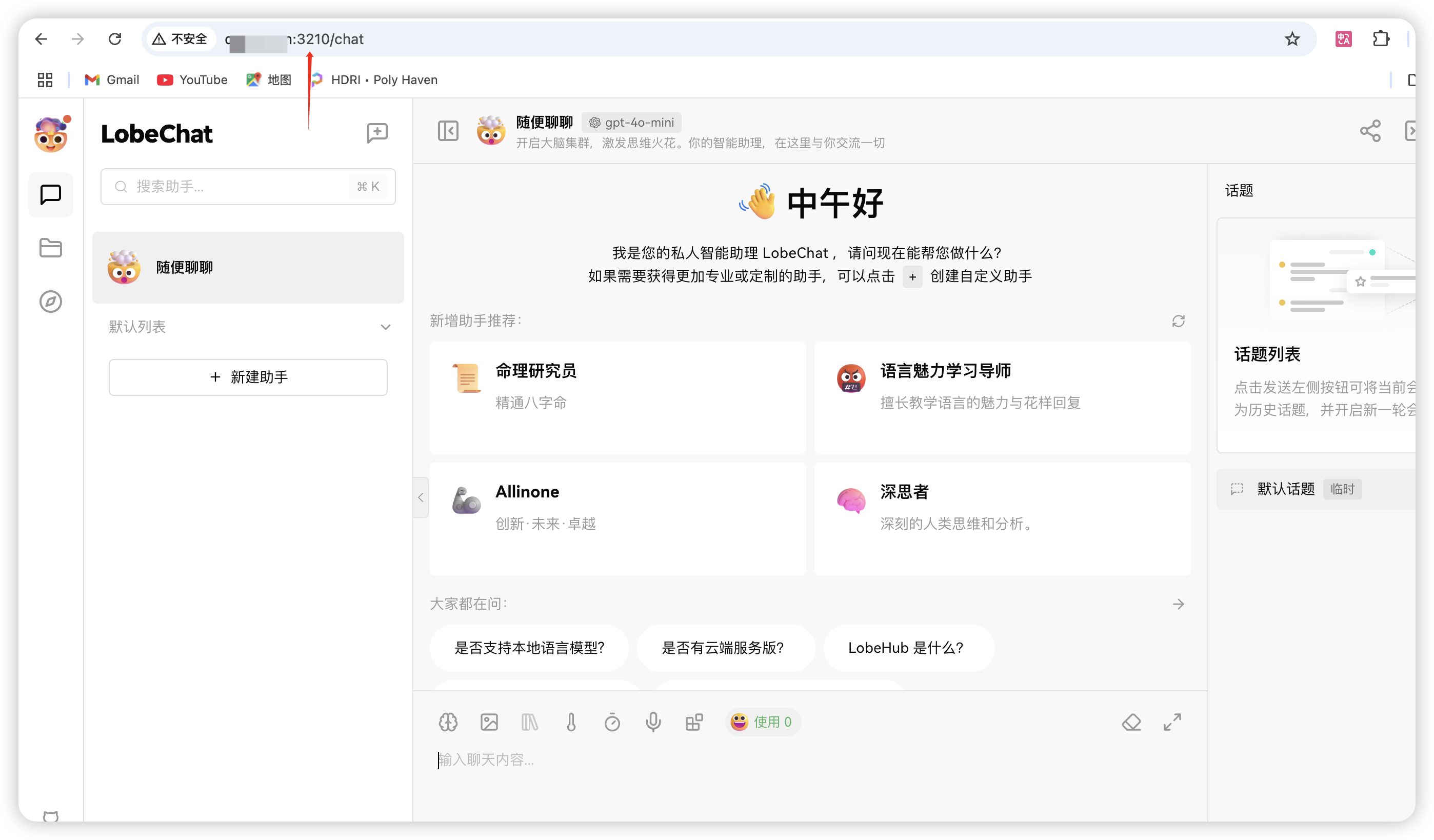1434x840 pixels.
Task: Open the history timer icon in toolbar
Action: pos(612,723)
